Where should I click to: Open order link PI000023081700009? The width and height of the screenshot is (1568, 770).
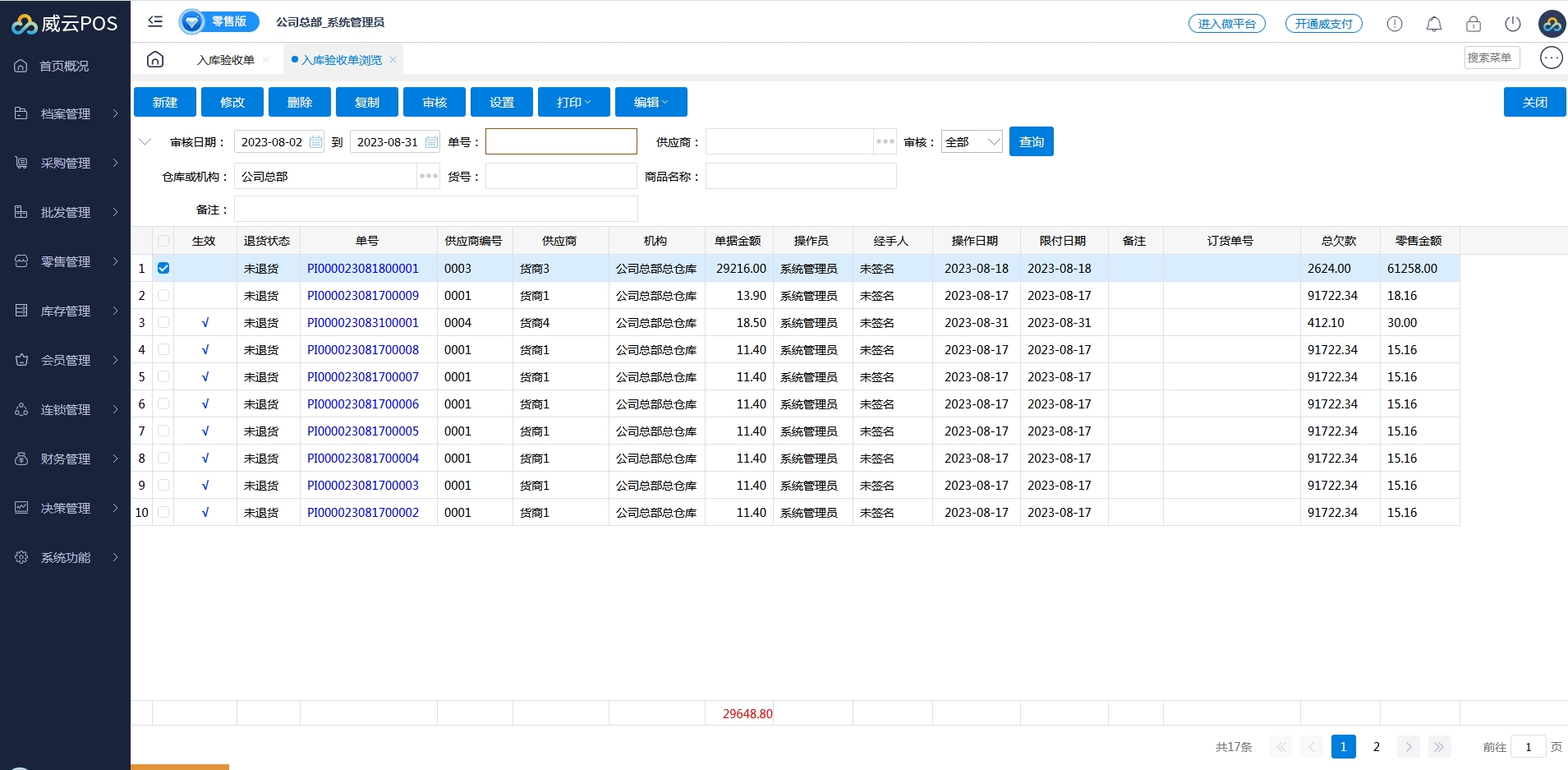pos(362,296)
